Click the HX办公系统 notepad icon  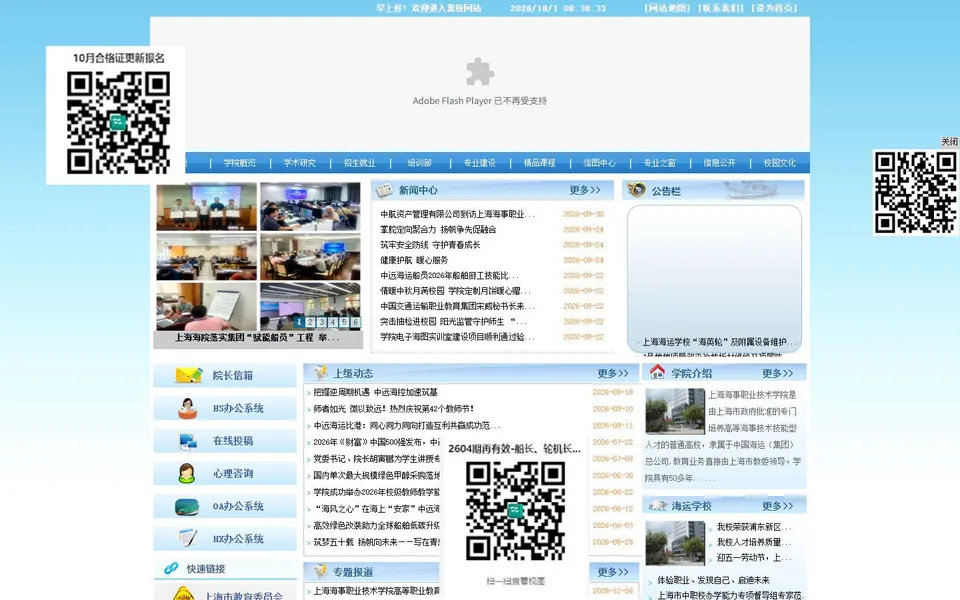click(x=187, y=539)
